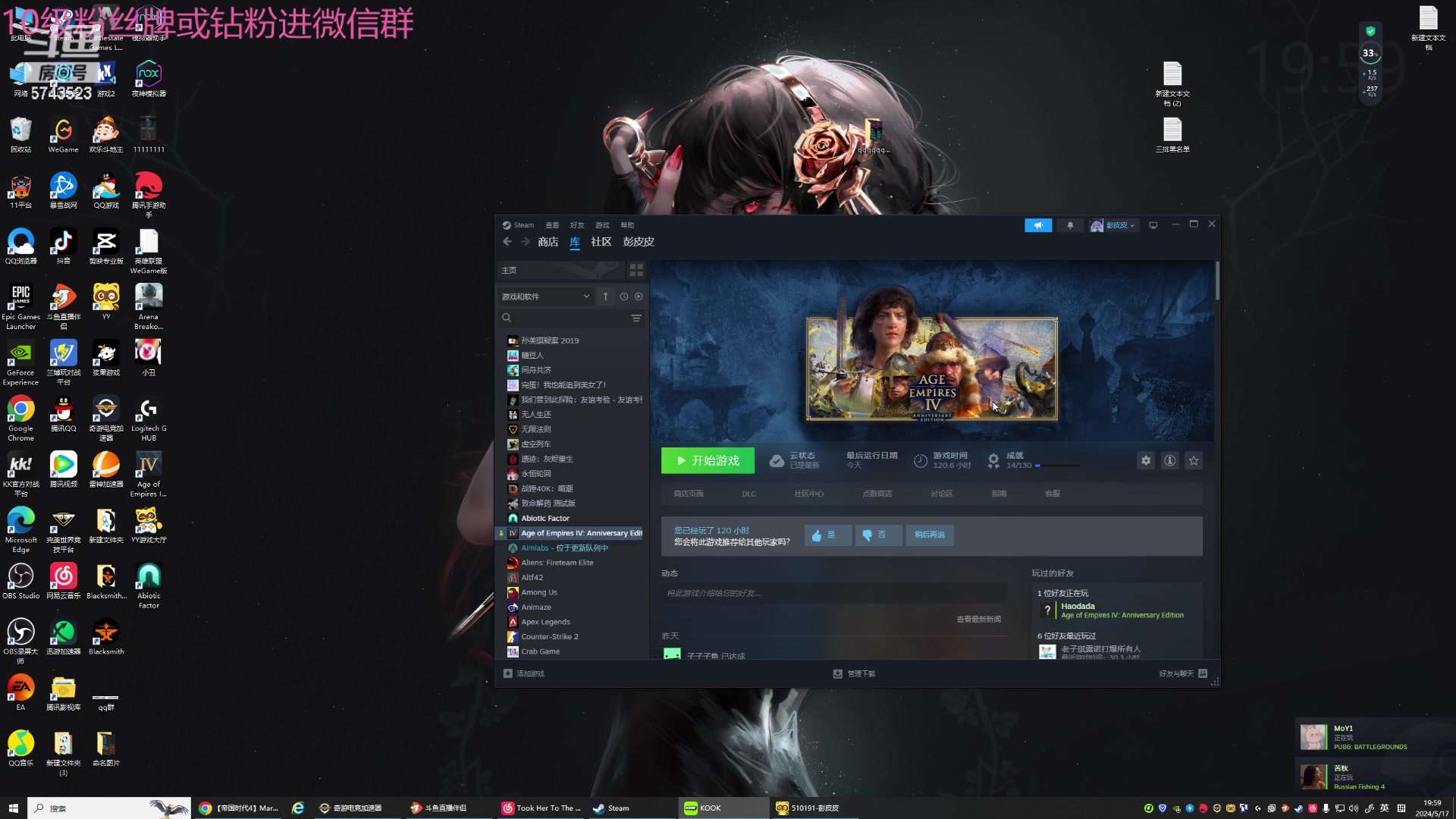Viewport: 1456px width, 819px height.
Task: Toggle sort direction arrow in library
Action: click(x=605, y=297)
